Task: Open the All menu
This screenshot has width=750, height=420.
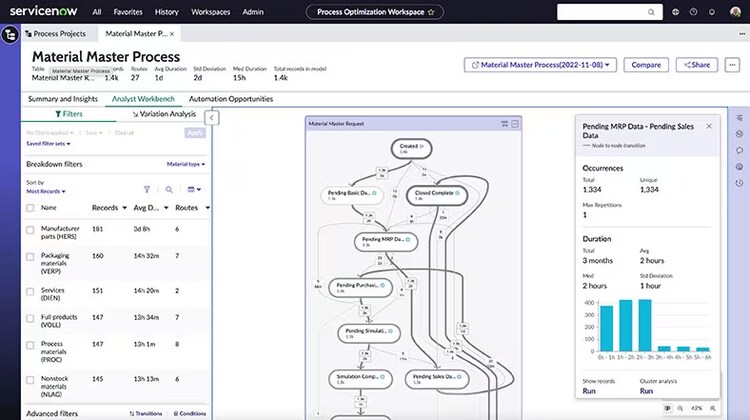Action: tap(97, 12)
